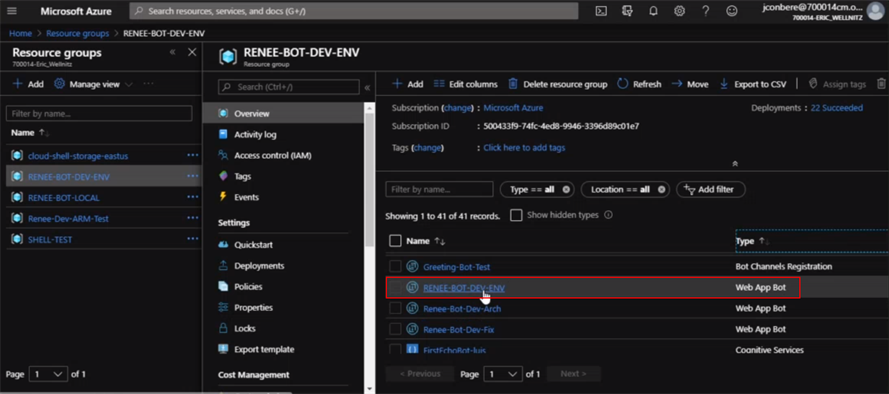Open the notifications bell
The image size is (889, 394).
[653, 11]
